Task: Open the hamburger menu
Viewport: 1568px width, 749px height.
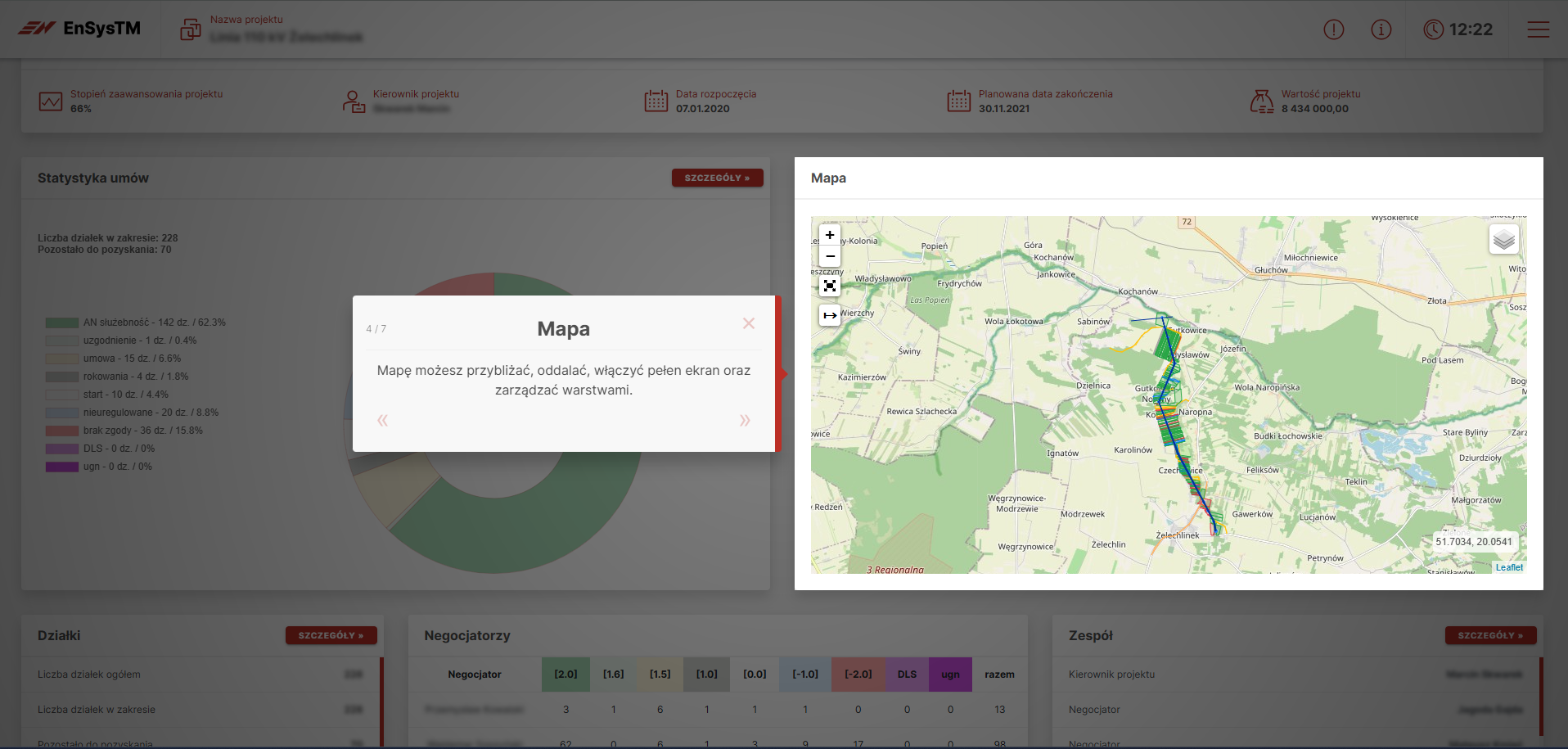Action: click(1538, 29)
